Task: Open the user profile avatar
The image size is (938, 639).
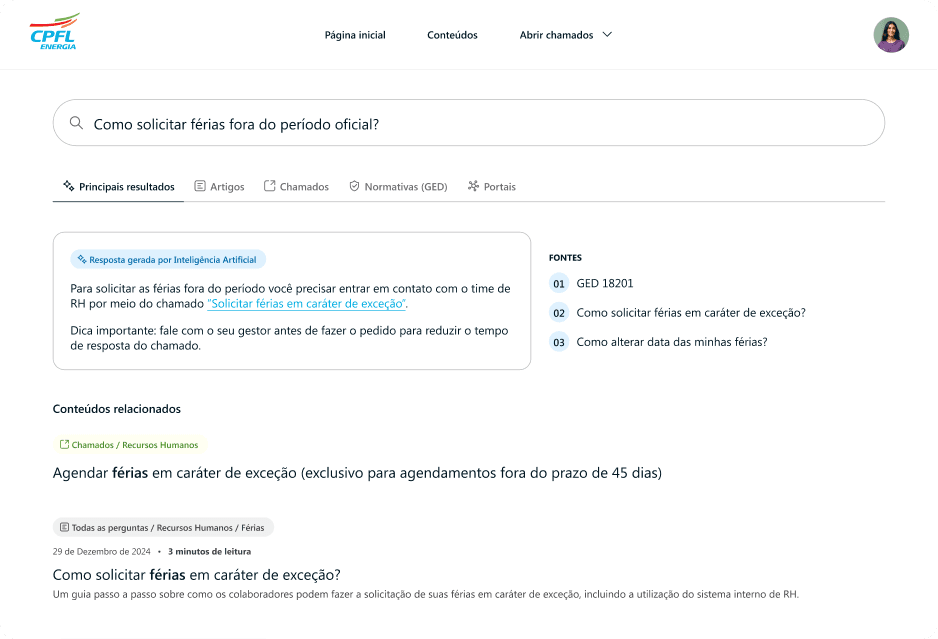Action: 891,35
